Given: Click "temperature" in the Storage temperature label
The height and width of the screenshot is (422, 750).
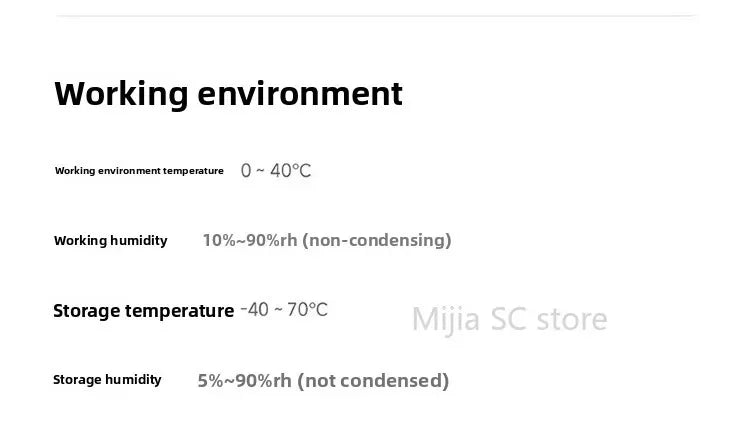Looking at the screenshot, I should pos(180,311).
